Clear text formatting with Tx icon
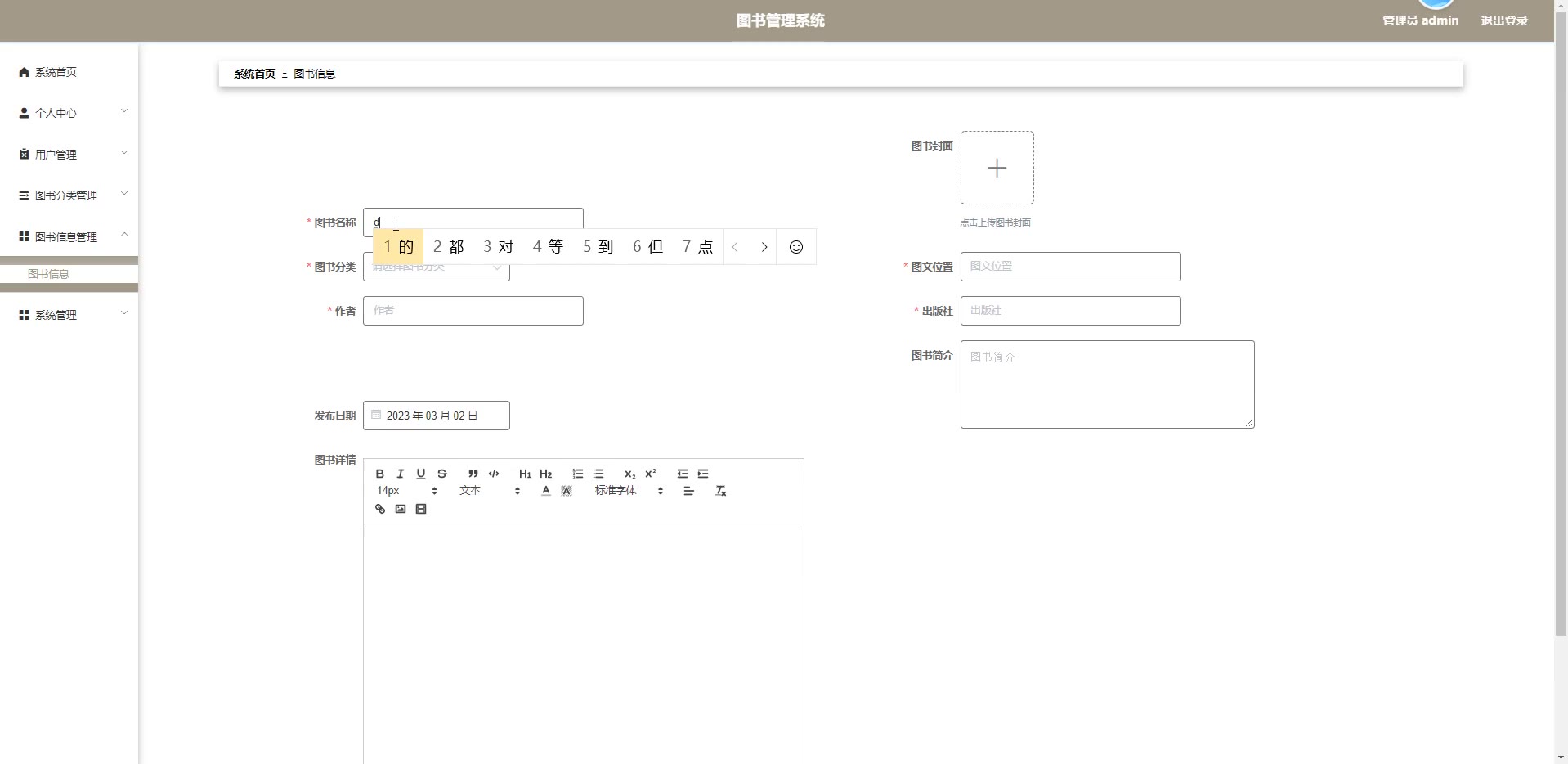Screen dimensions: 1568x764 tap(720, 491)
